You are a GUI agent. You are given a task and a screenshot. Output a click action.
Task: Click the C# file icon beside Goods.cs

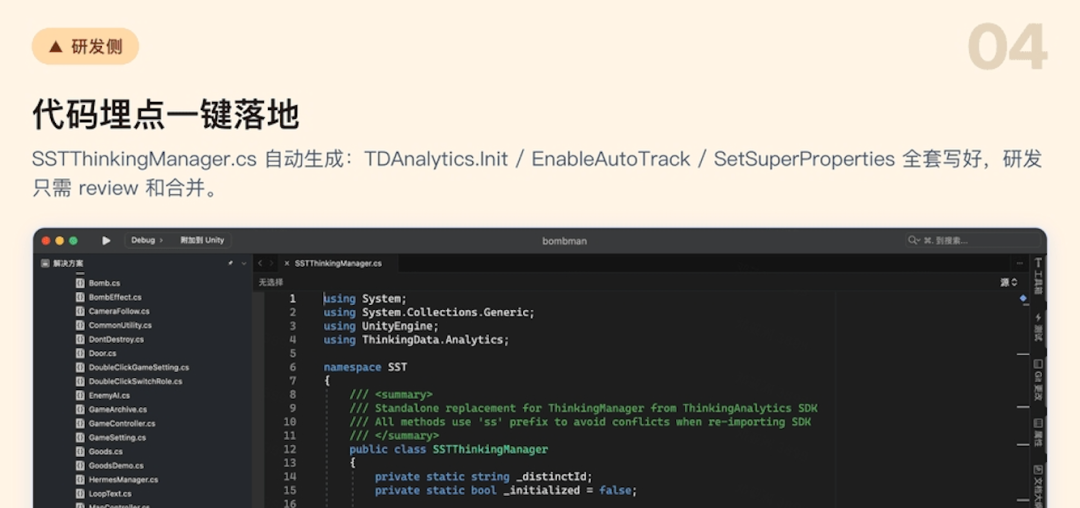click(x=80, y=452)
